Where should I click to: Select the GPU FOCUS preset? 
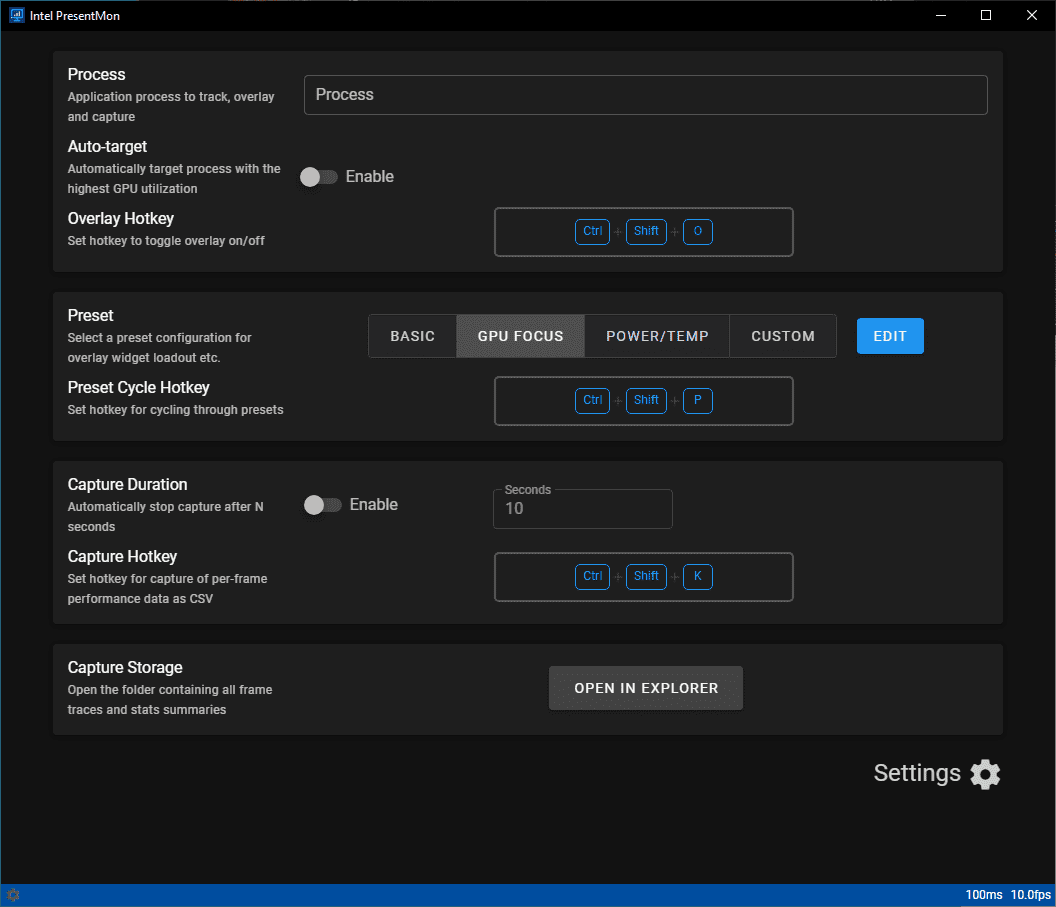click(x=521, y=336)
